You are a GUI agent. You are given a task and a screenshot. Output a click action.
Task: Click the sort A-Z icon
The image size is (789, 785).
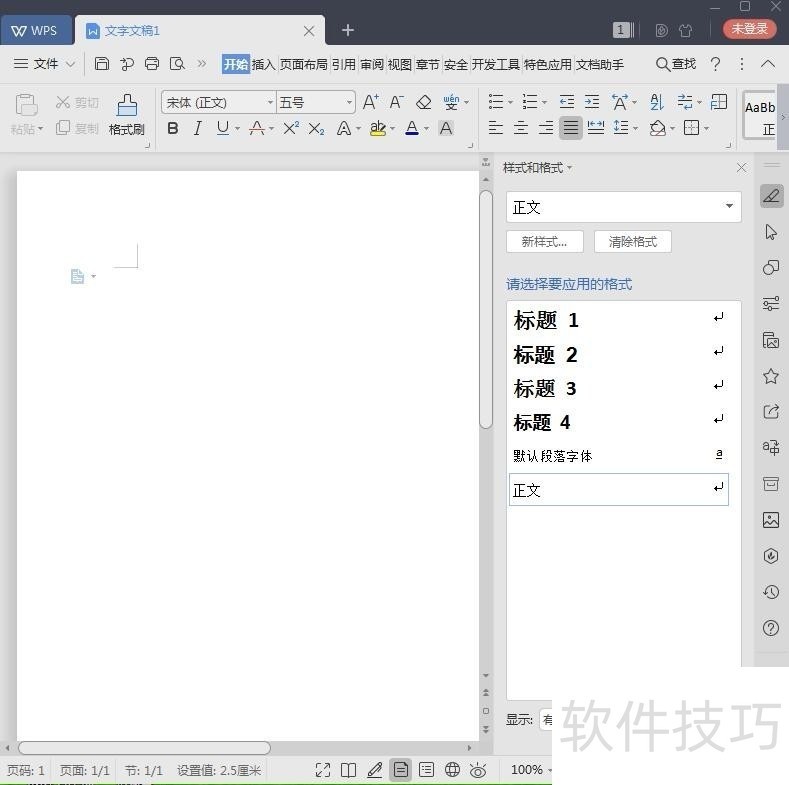657,102
